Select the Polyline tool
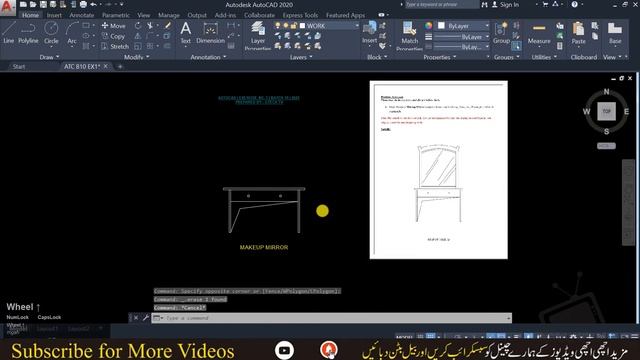 pos(28,33)
